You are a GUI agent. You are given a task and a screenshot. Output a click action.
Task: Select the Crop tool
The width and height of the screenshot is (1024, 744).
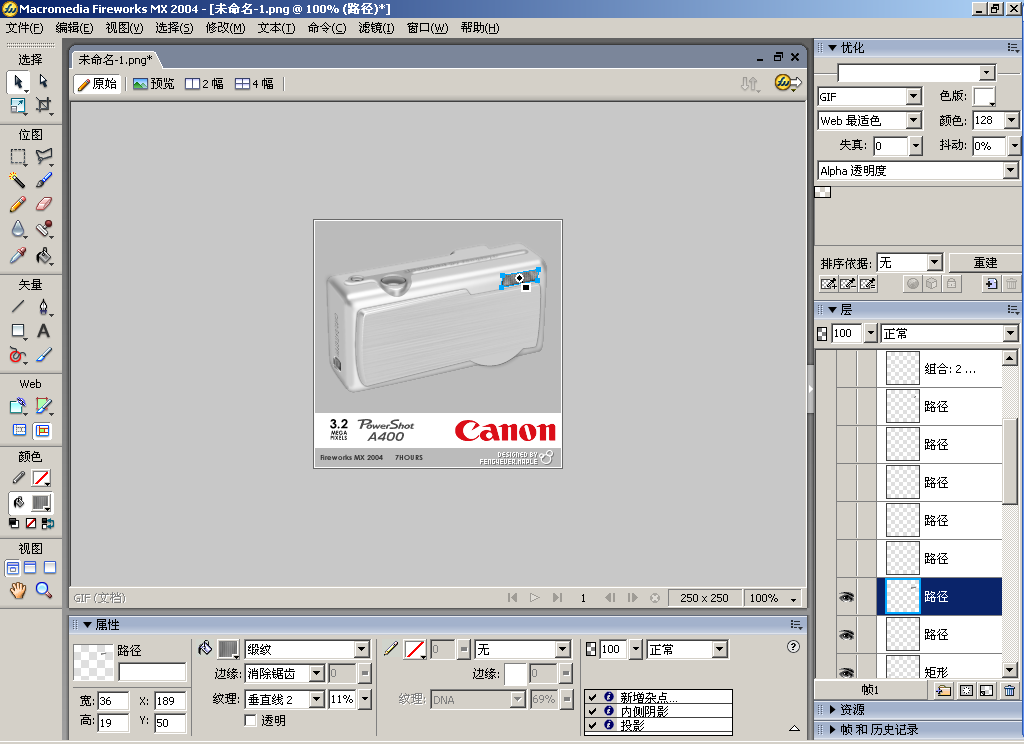pyautogui.click(x=43, y=106)
